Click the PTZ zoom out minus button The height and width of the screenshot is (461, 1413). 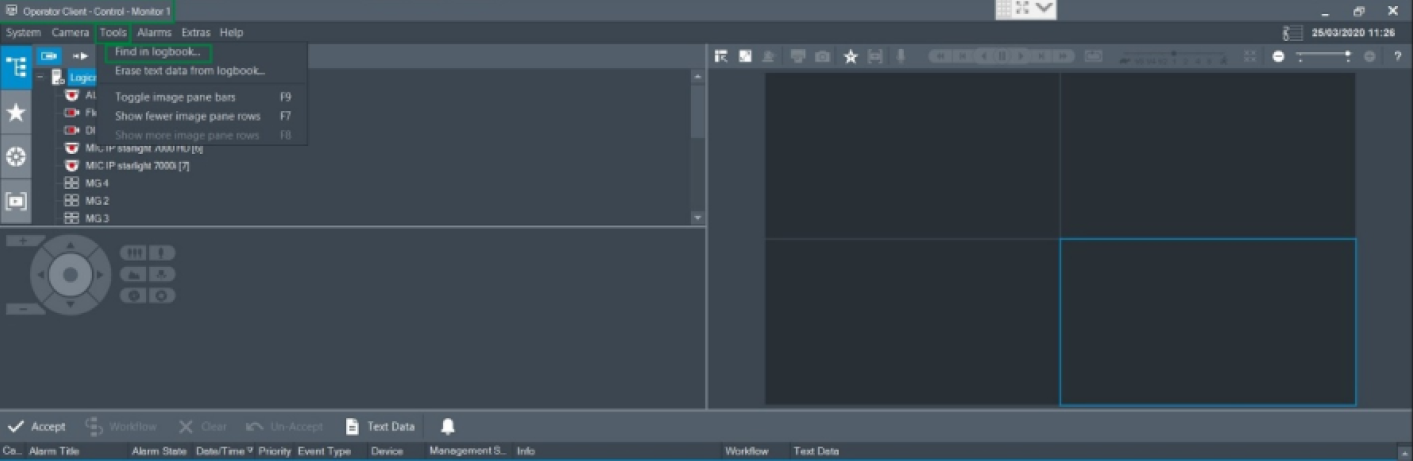(24, 309)
